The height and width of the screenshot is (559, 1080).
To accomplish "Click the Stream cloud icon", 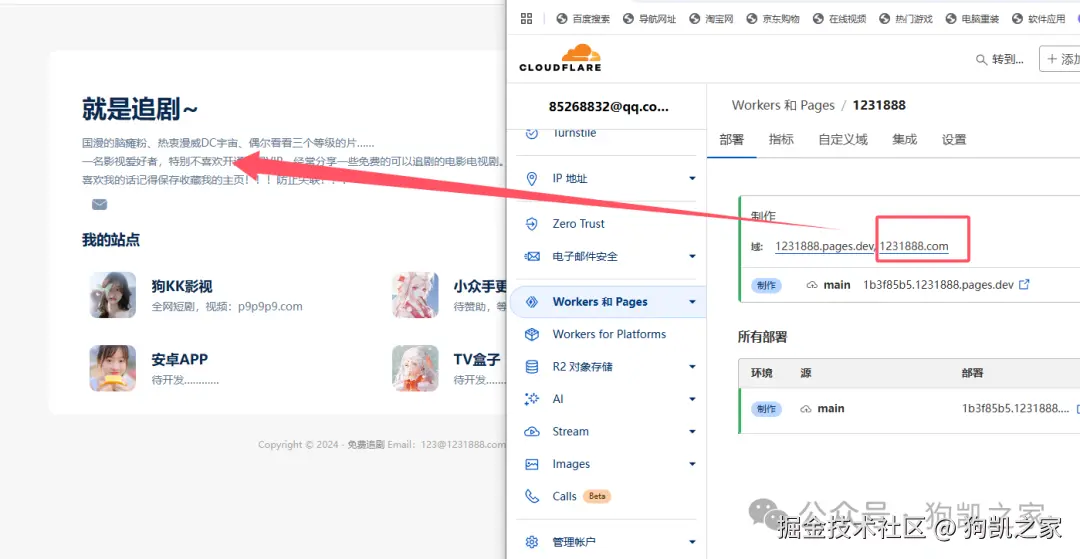I will [532, 432].
